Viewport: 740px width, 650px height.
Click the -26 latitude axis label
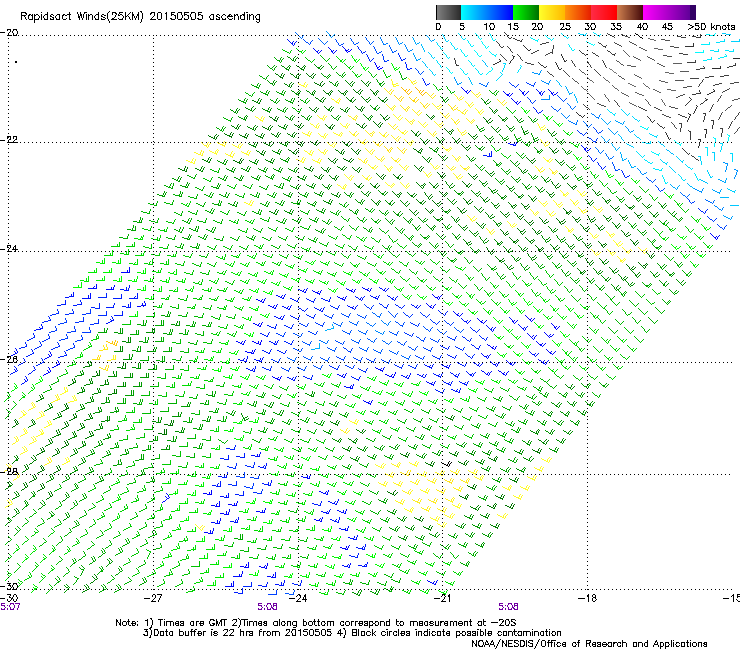coord(9,360)
